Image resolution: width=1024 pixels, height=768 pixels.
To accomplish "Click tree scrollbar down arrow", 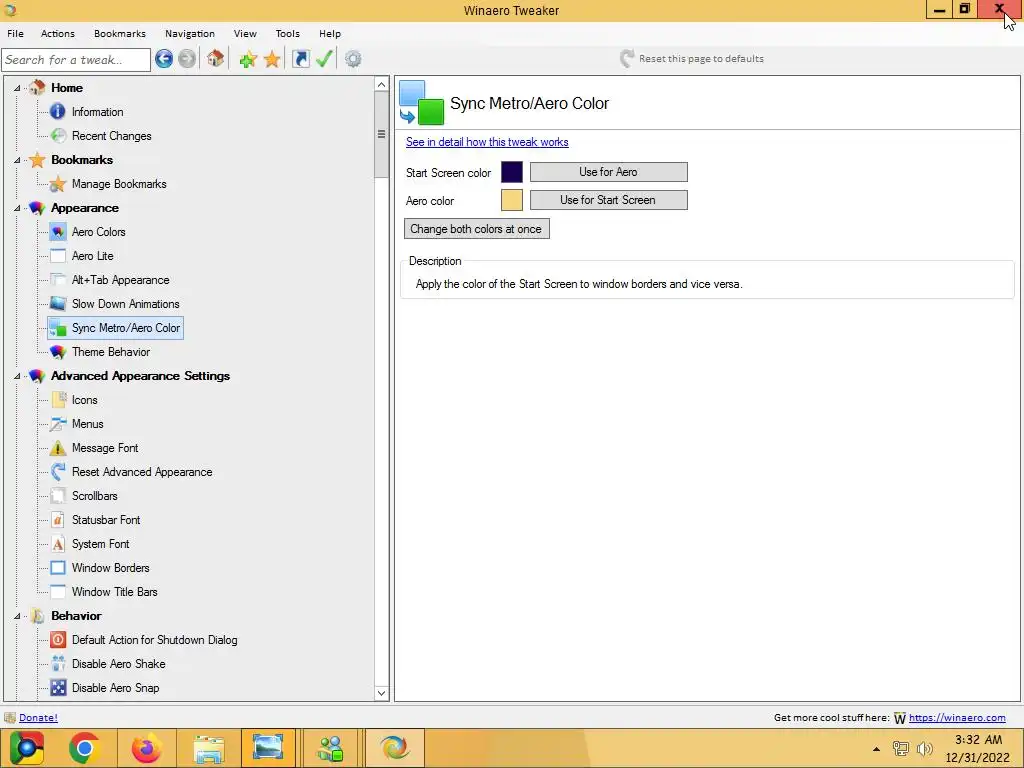I will (x=381, y=693).
